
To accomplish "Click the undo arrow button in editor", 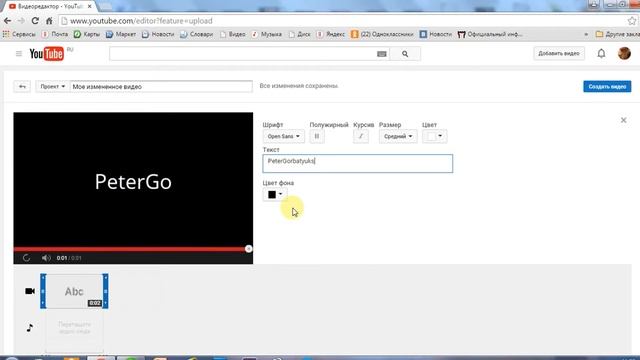I will pos(22,87).
